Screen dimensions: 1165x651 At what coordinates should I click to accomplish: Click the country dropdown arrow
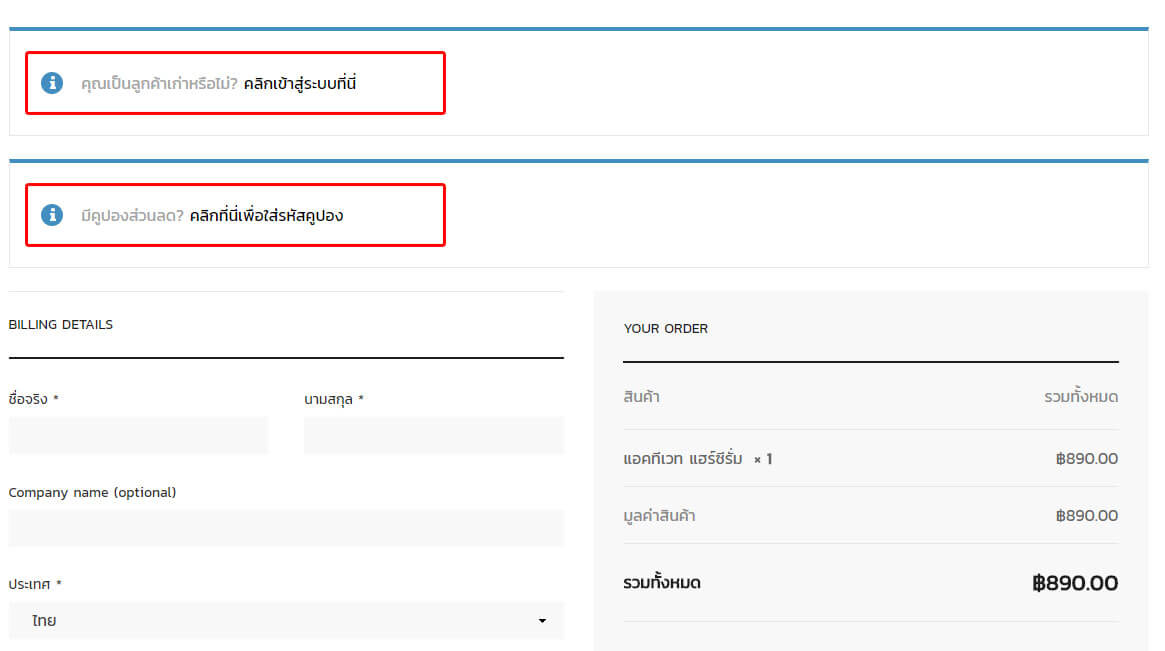pyautogui.click(x=542, y=621)
